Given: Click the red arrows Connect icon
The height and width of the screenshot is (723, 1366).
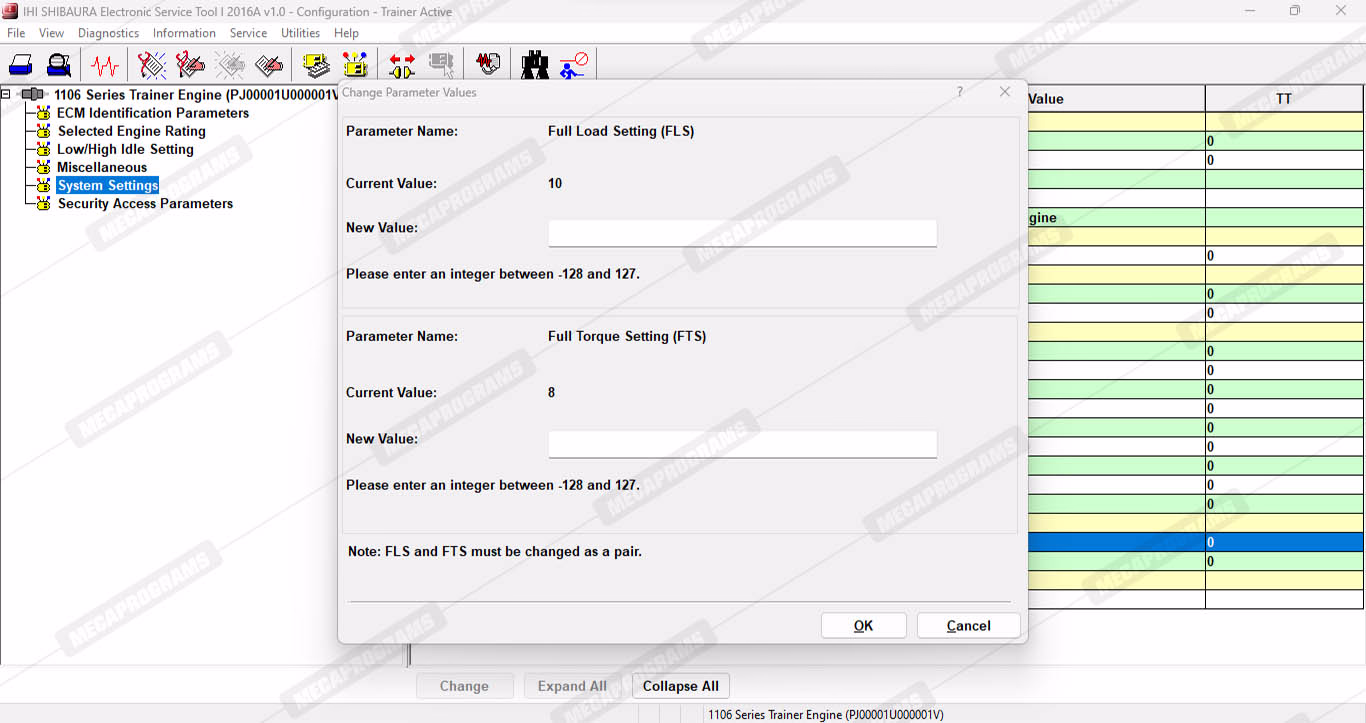Looking at the screenshot, I should (402, 65).
